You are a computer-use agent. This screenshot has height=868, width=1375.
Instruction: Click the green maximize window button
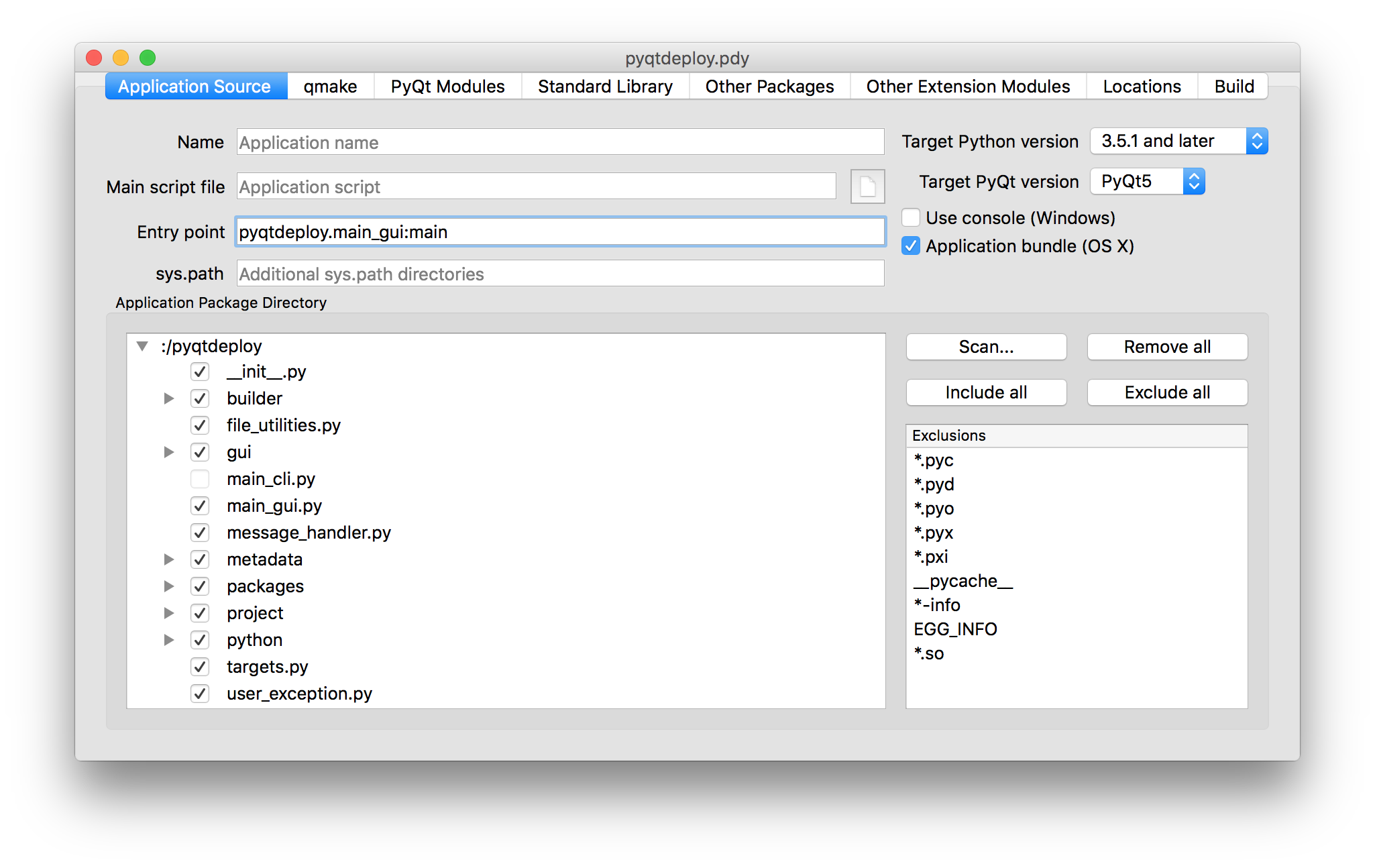point(148,58)
